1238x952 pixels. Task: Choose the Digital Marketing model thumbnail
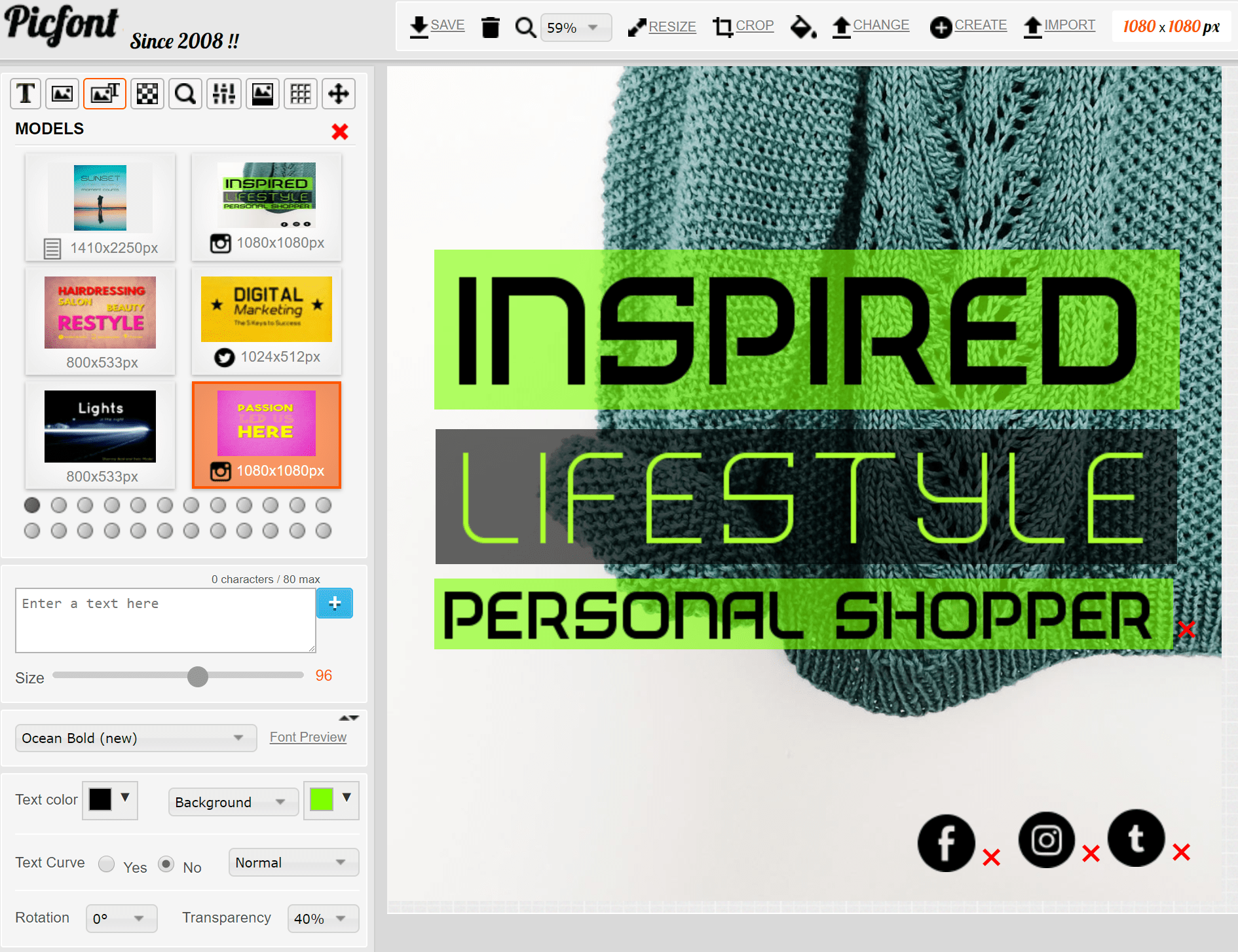point(267,321)
